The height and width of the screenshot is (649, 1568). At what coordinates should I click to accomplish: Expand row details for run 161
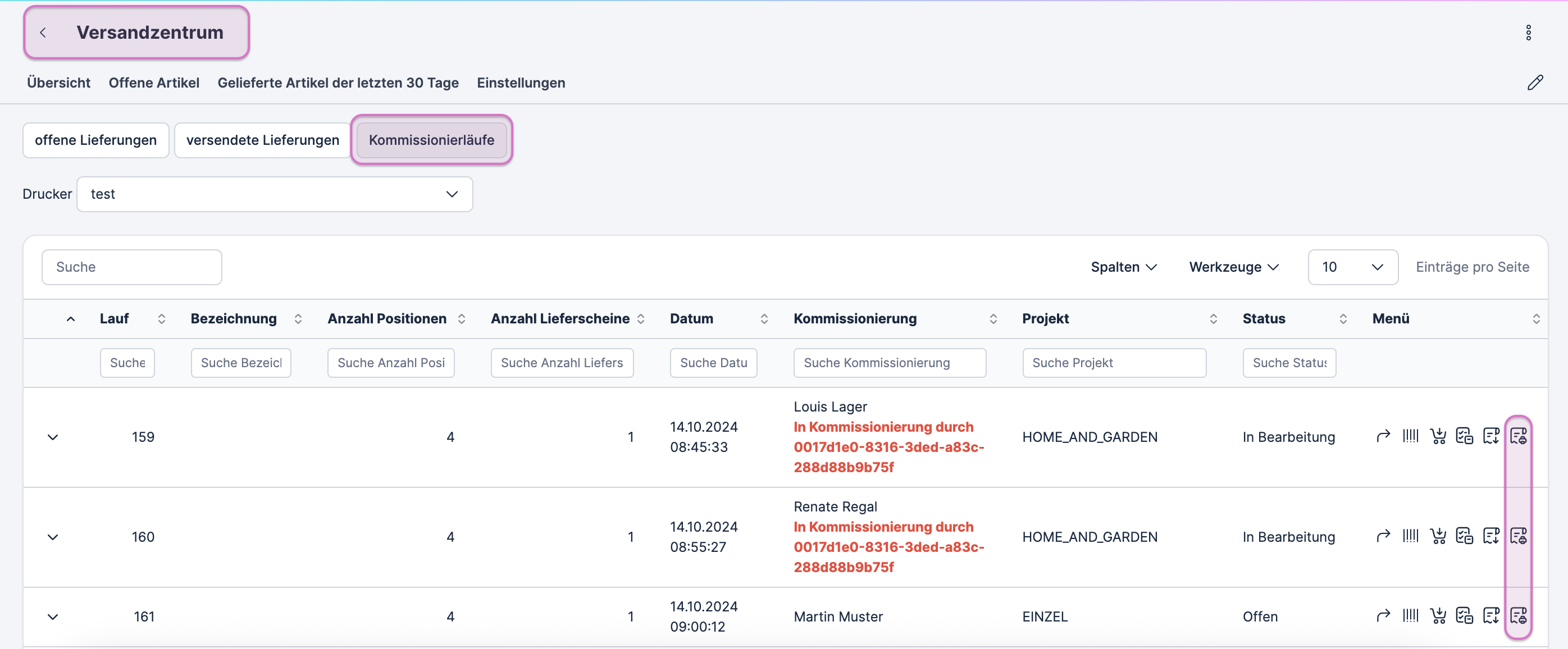pos(53,616)
